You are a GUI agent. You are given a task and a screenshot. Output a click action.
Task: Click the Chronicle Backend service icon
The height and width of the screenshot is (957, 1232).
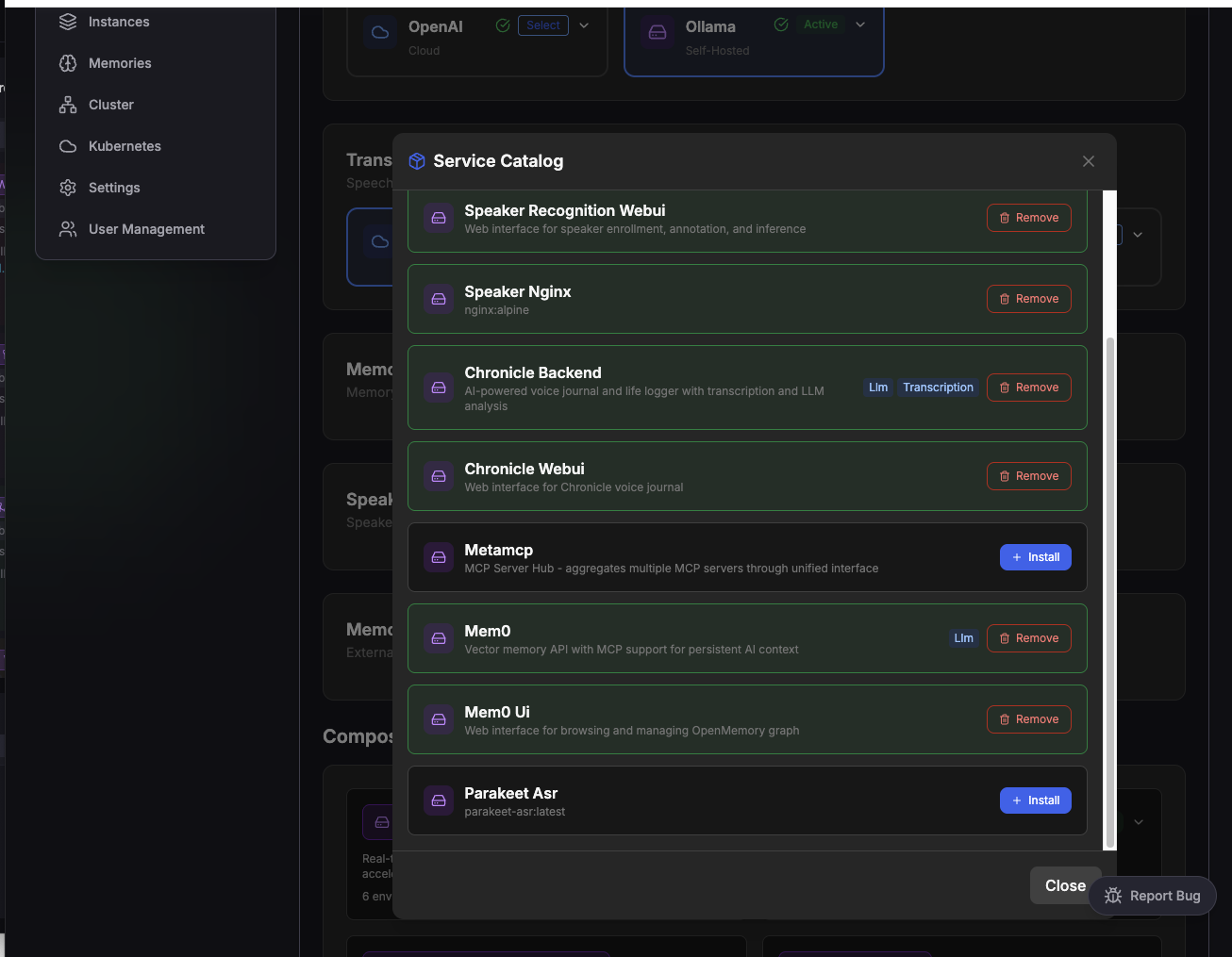[x=439, y=388]
